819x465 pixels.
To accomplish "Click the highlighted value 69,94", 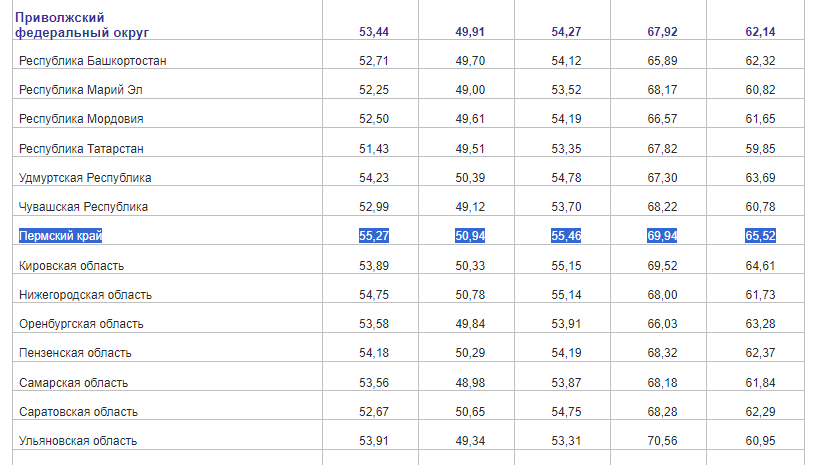I will click(663, 236).
